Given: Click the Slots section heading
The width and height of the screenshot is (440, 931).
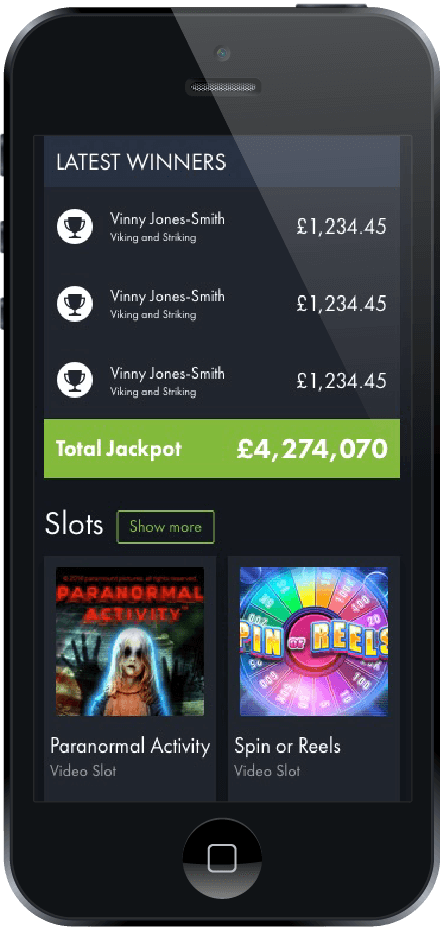Looking at the screenshot, I should (x=74, y=525).
